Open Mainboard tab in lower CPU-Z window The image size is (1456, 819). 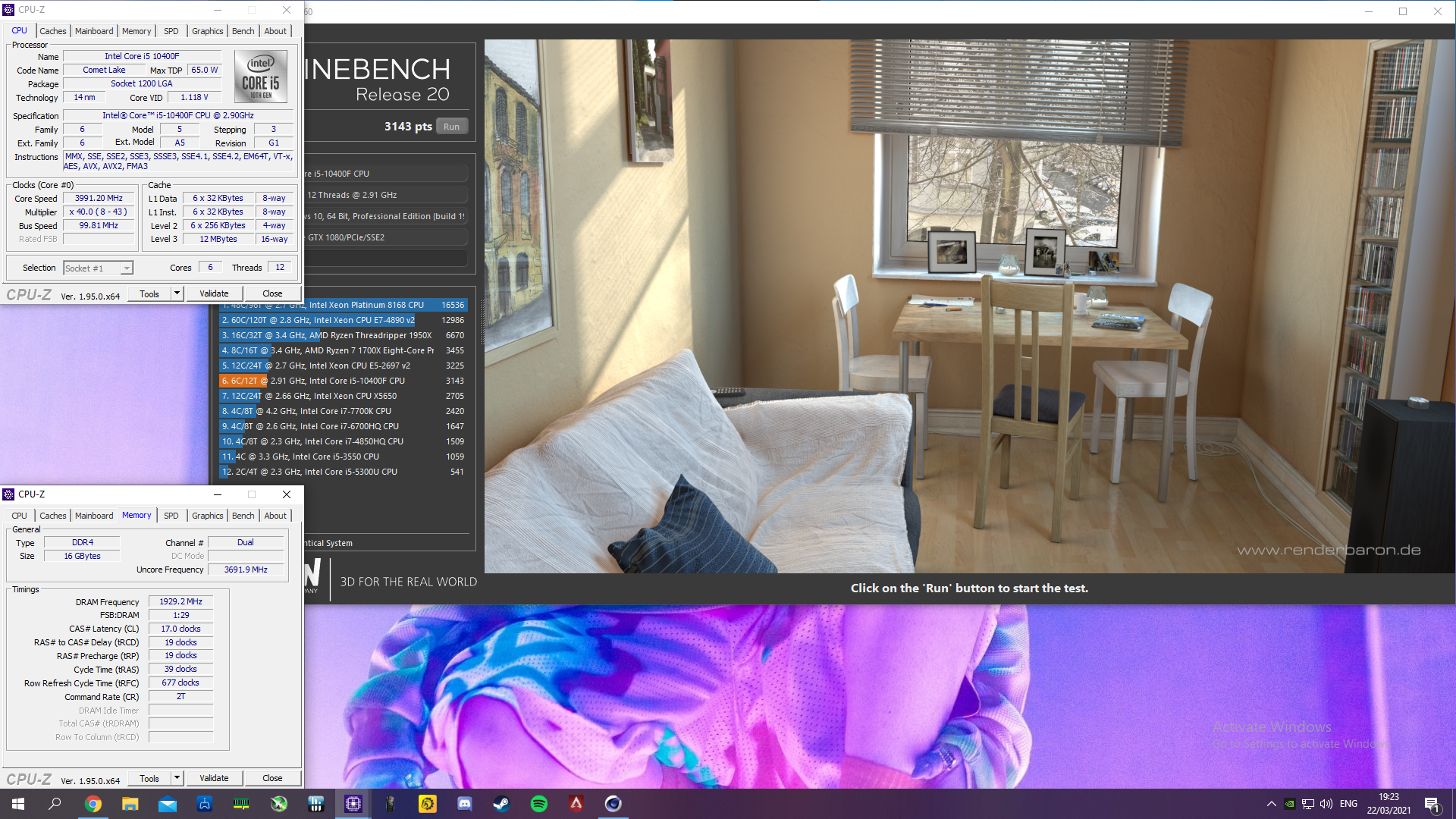point(94,516)
